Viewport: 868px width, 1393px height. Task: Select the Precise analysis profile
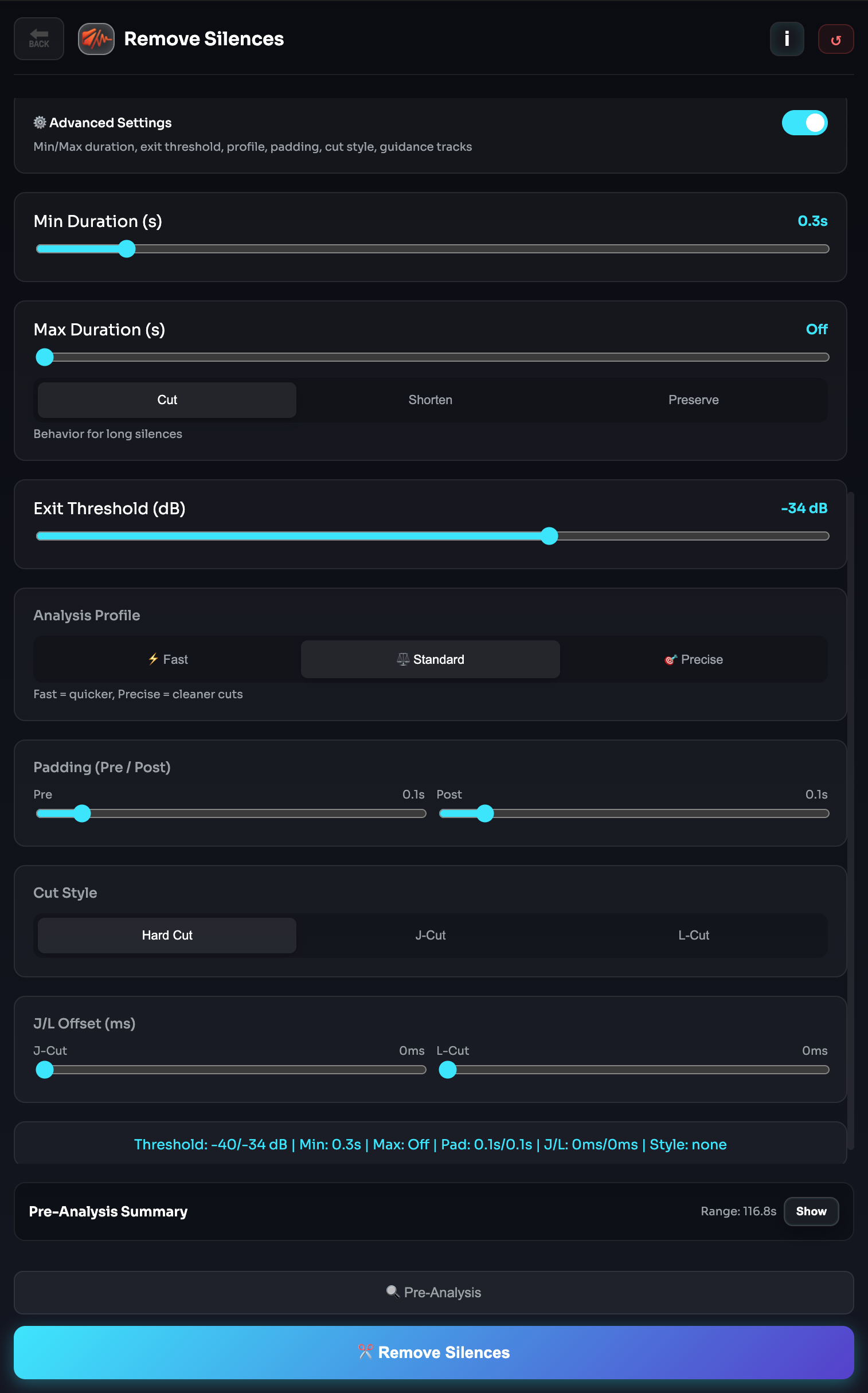[x=694, y=659]
